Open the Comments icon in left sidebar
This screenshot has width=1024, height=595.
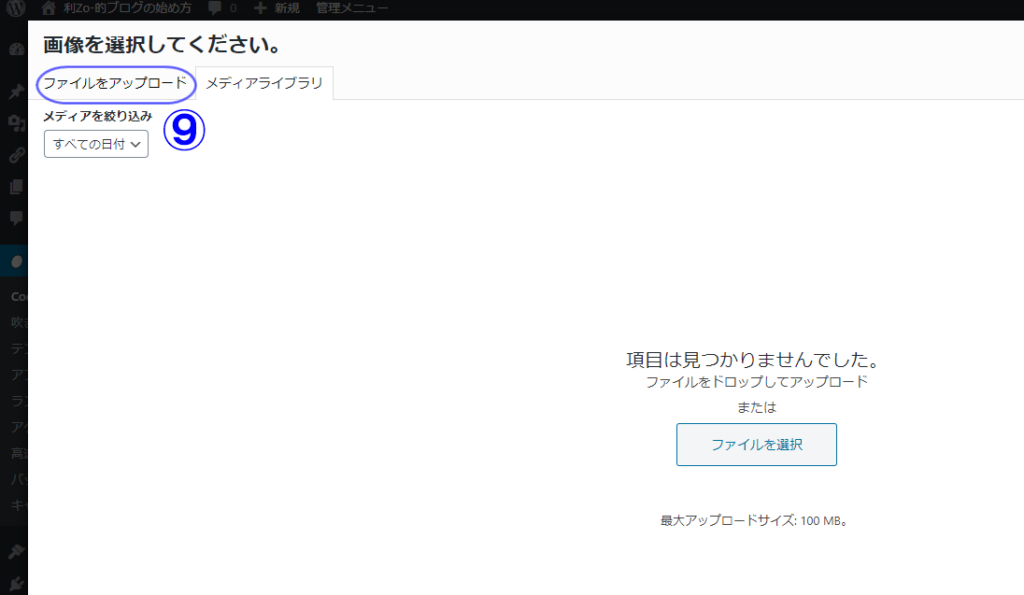16,218
